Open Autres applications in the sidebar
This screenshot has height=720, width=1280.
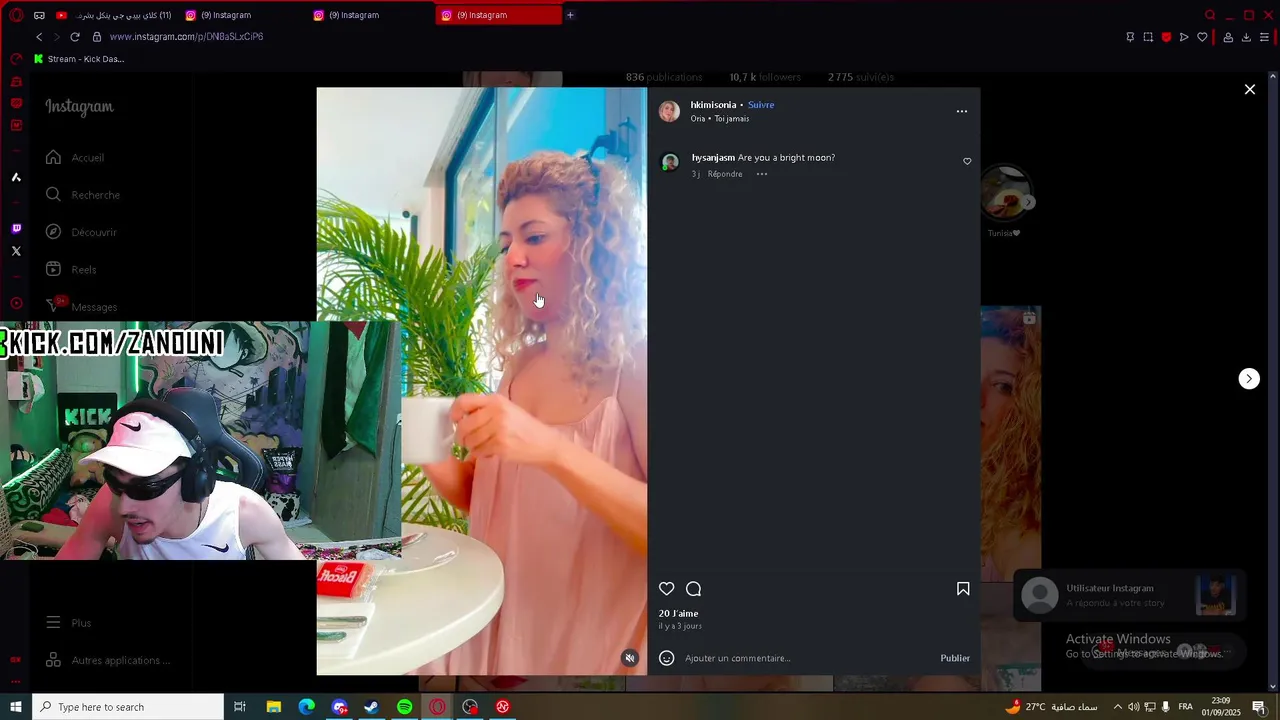[108, 660]
